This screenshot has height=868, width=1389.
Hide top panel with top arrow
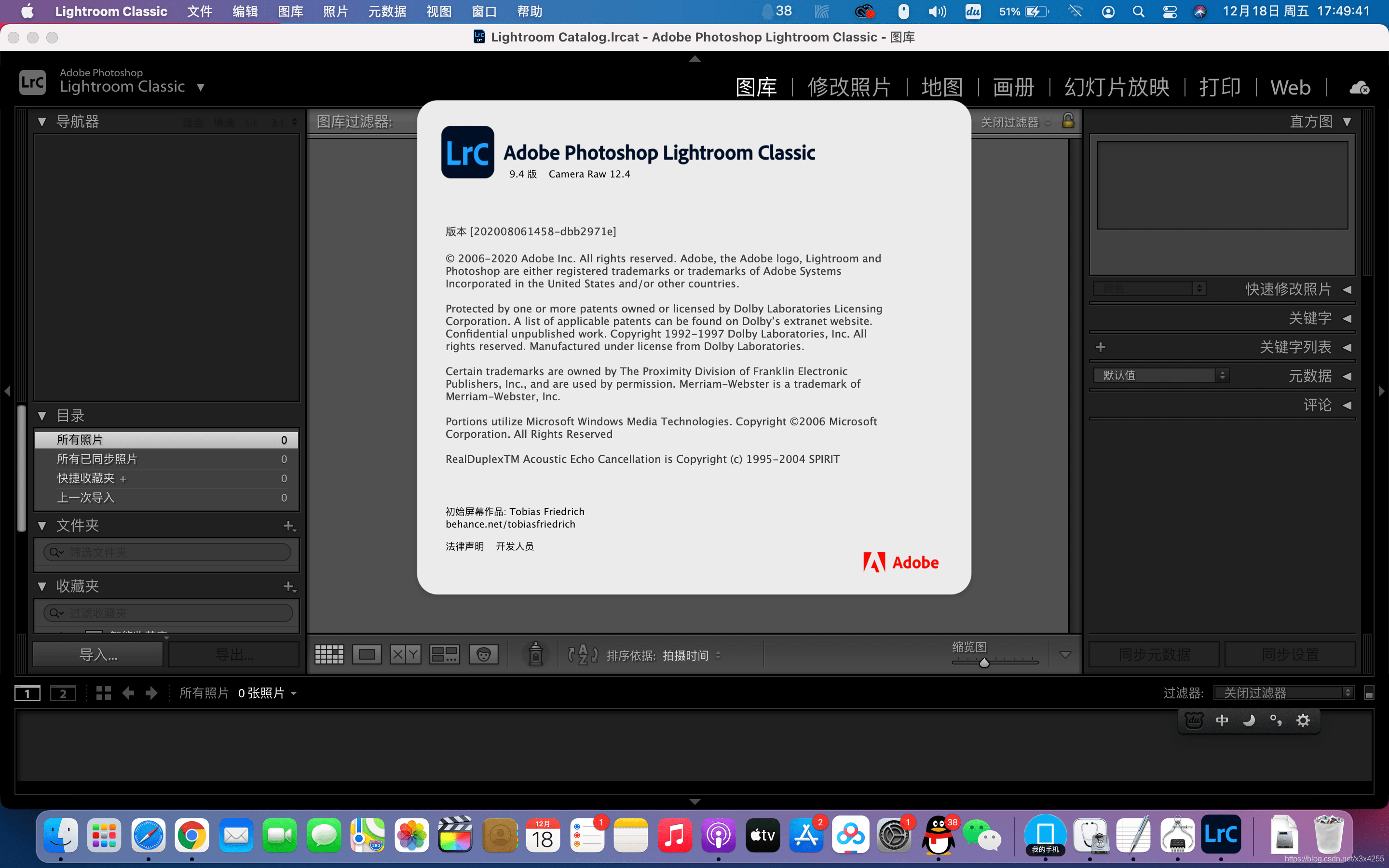tap(694, 58)
